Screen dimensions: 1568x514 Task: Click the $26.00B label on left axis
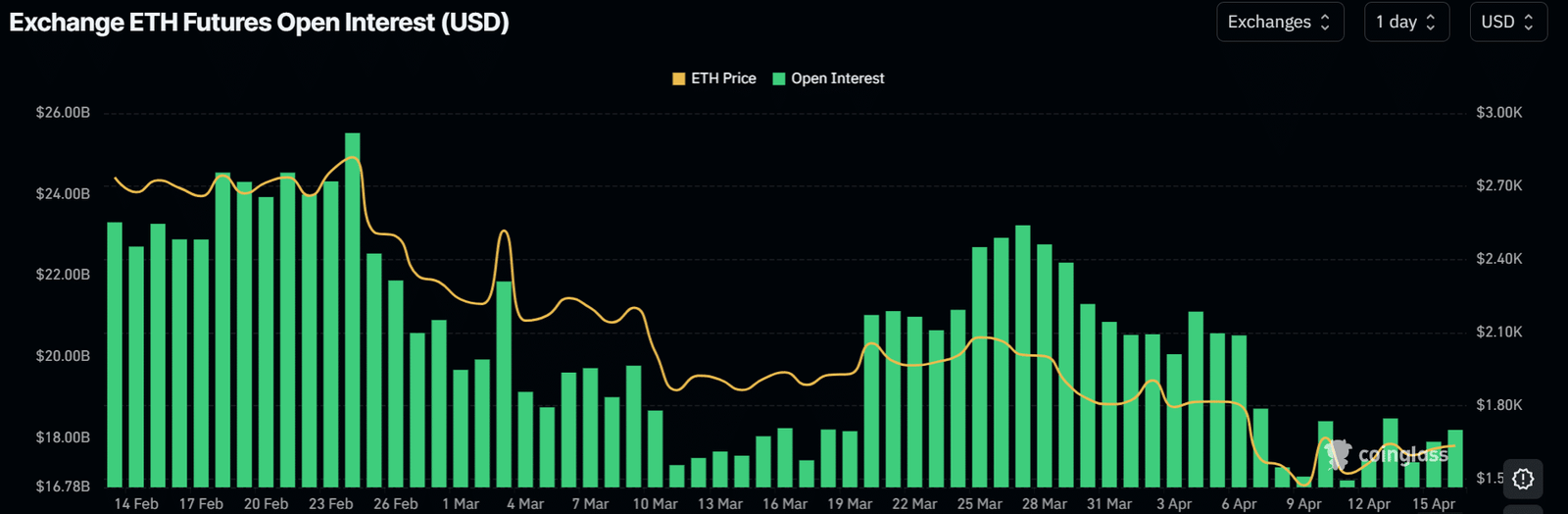[x=63, y=113]
